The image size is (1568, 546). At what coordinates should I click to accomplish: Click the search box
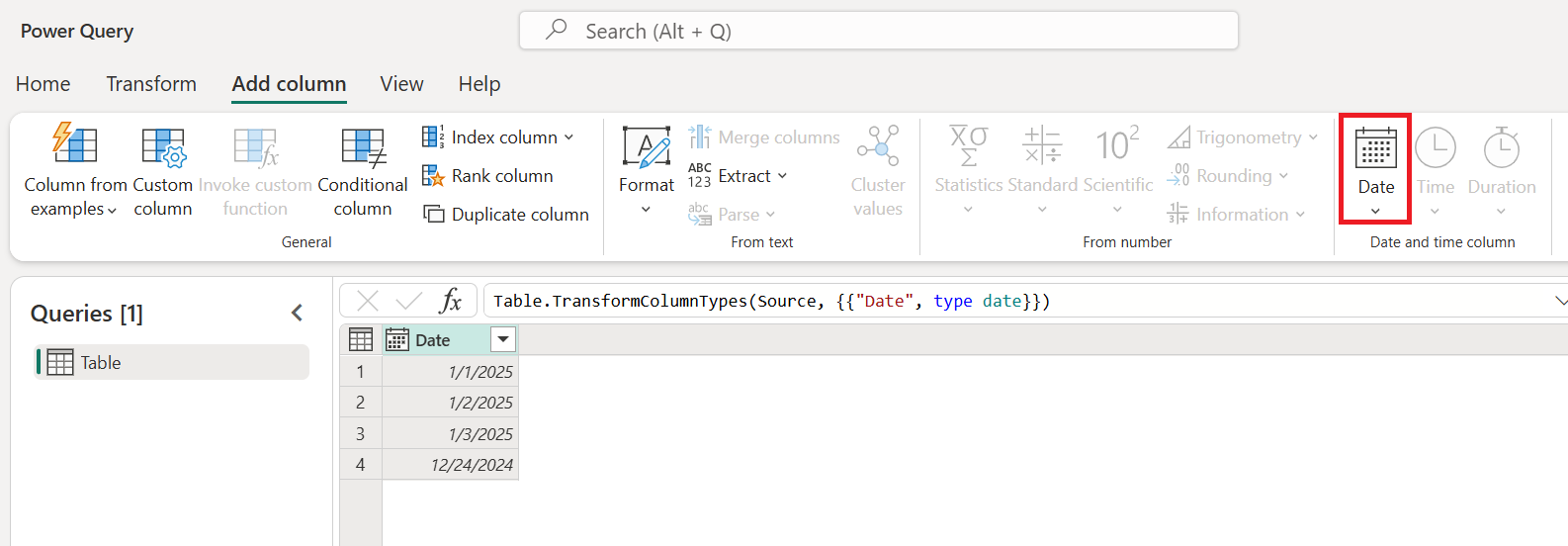pos(878,31)
